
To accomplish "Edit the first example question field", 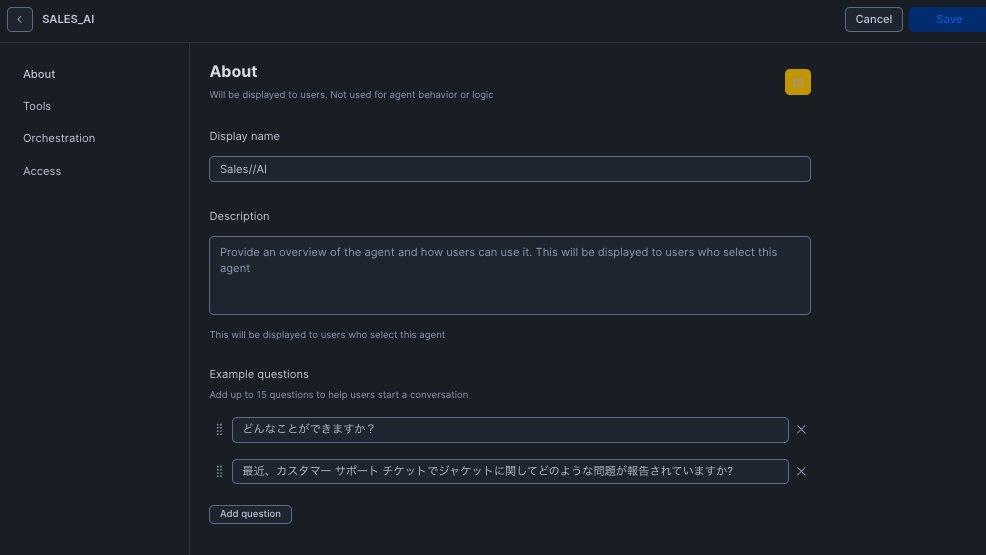I will pyautogui.click(x=510, y=430).
